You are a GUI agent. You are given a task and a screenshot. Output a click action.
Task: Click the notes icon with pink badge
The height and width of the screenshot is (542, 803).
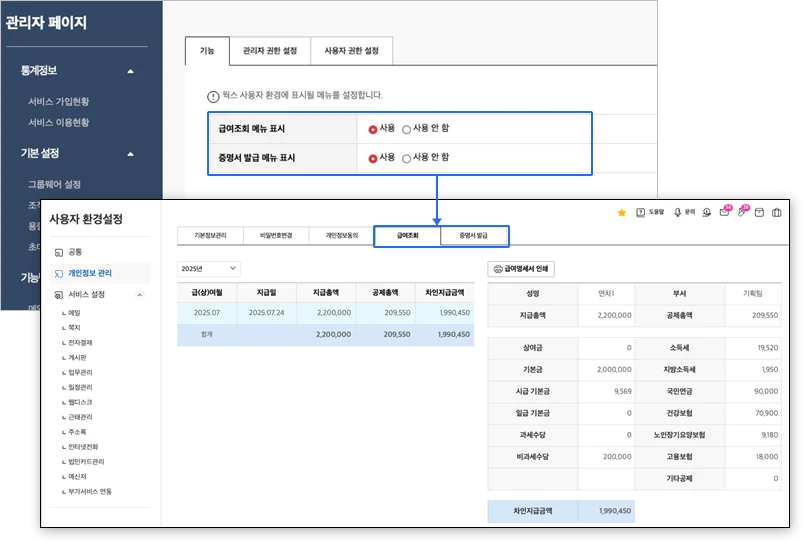pos(741,212)
